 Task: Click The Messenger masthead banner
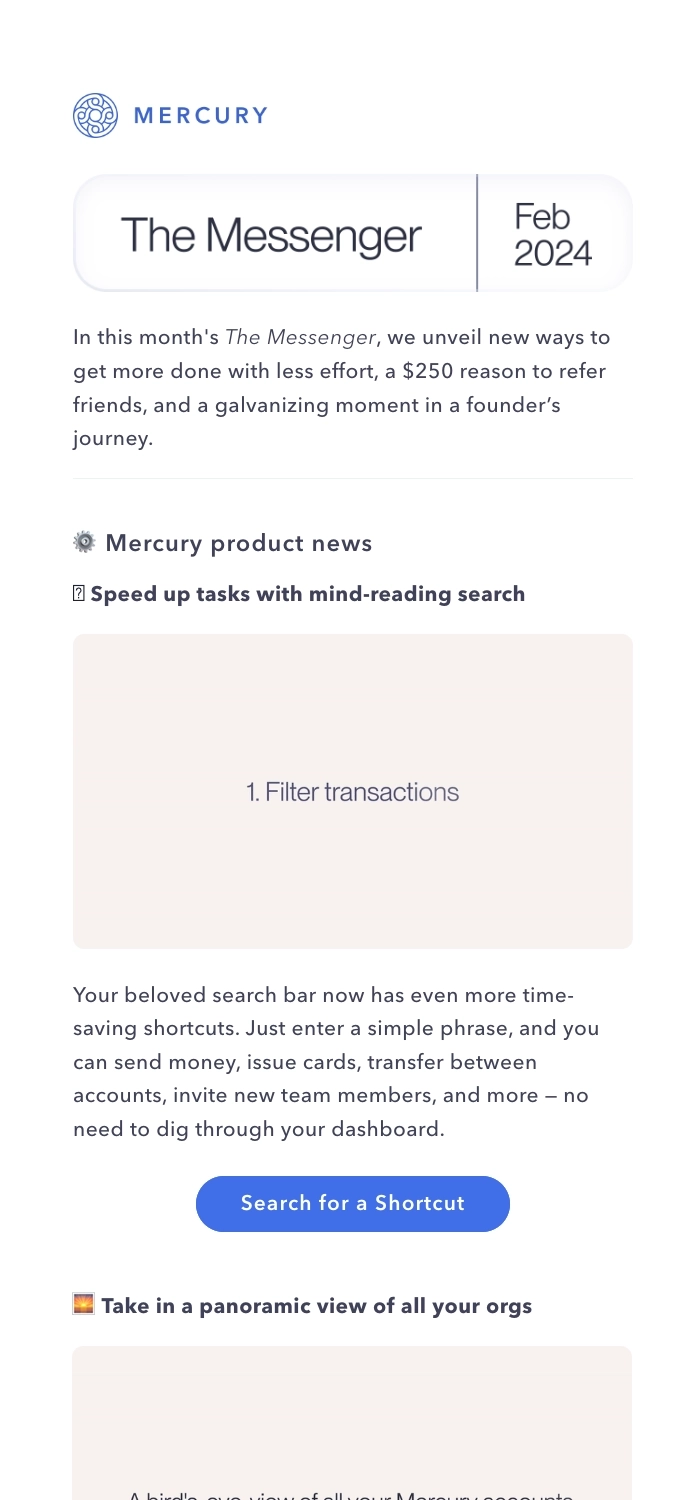coord(352,233)
